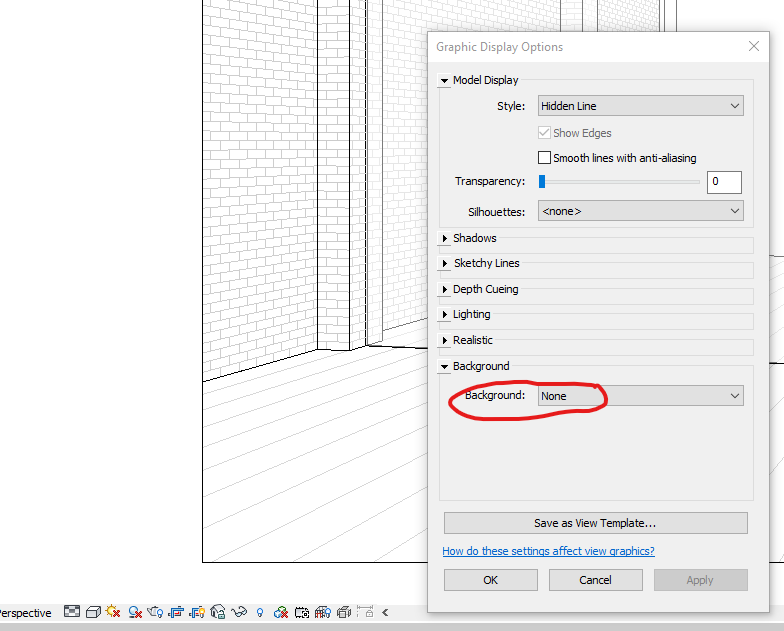Screen dimensions: 784x631
Task: Show or hide the crop region icon
Action: 197,612
